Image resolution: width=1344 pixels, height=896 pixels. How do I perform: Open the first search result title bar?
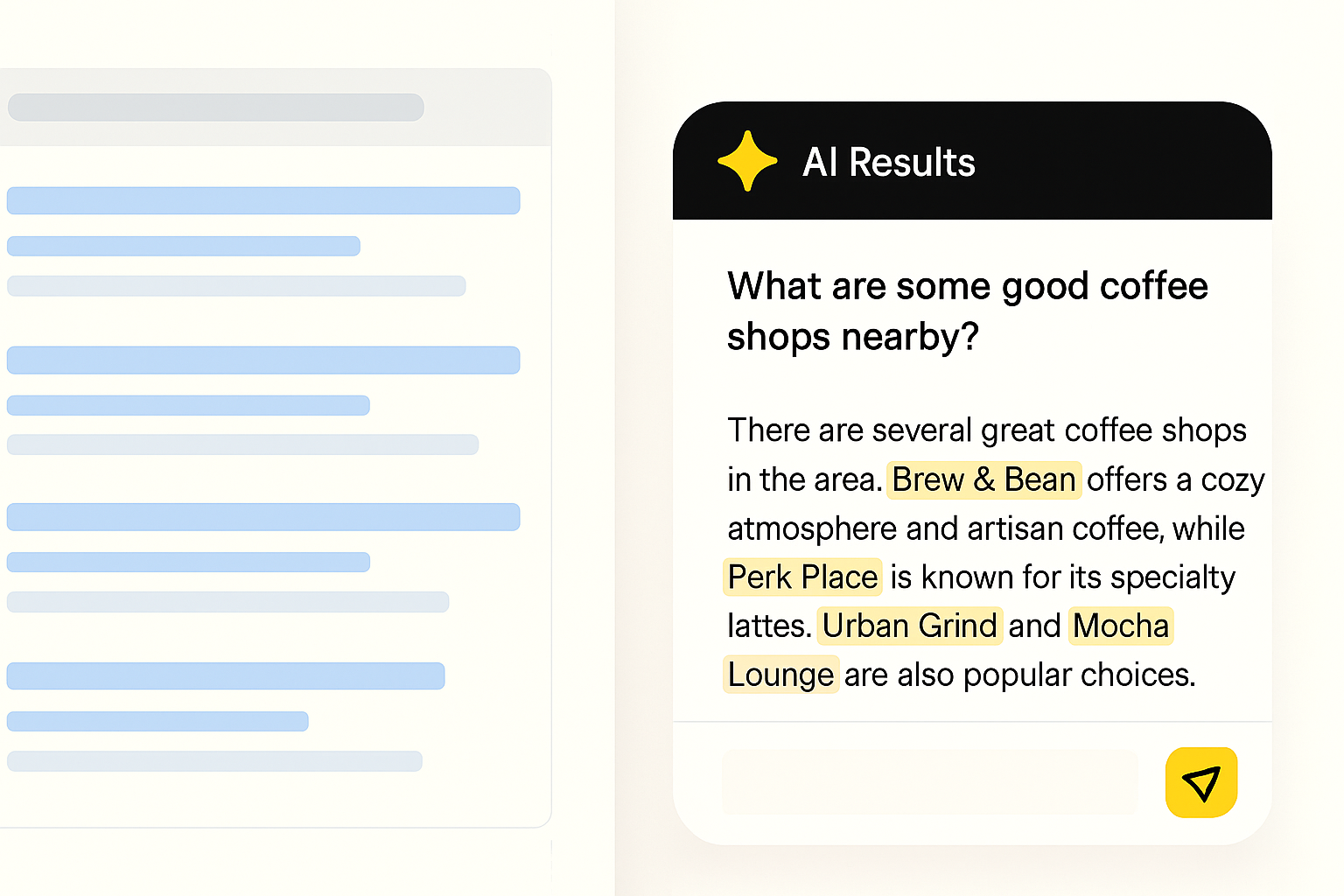(263, 200)
